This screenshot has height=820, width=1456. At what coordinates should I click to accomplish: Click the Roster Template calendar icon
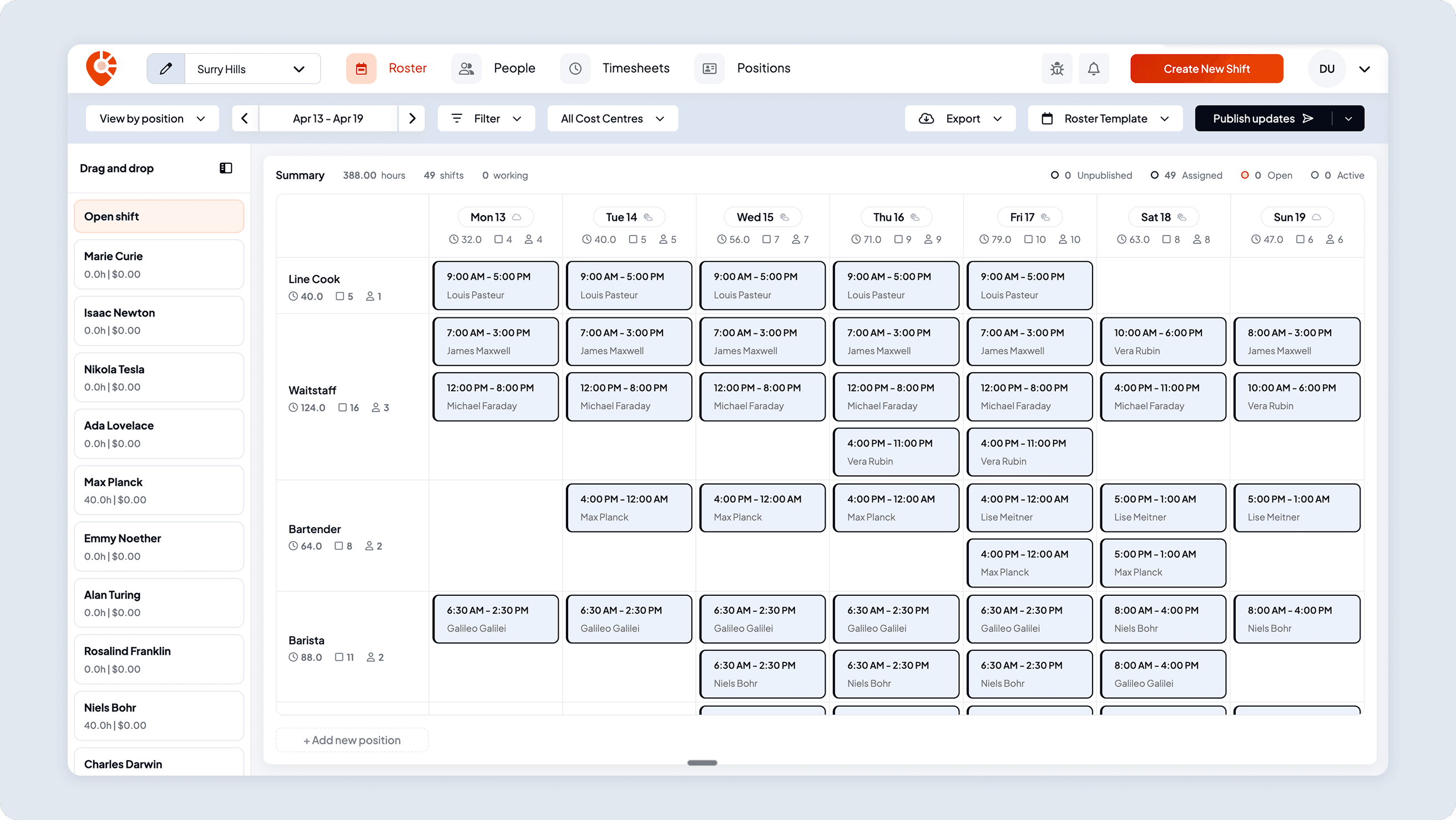1048,119
